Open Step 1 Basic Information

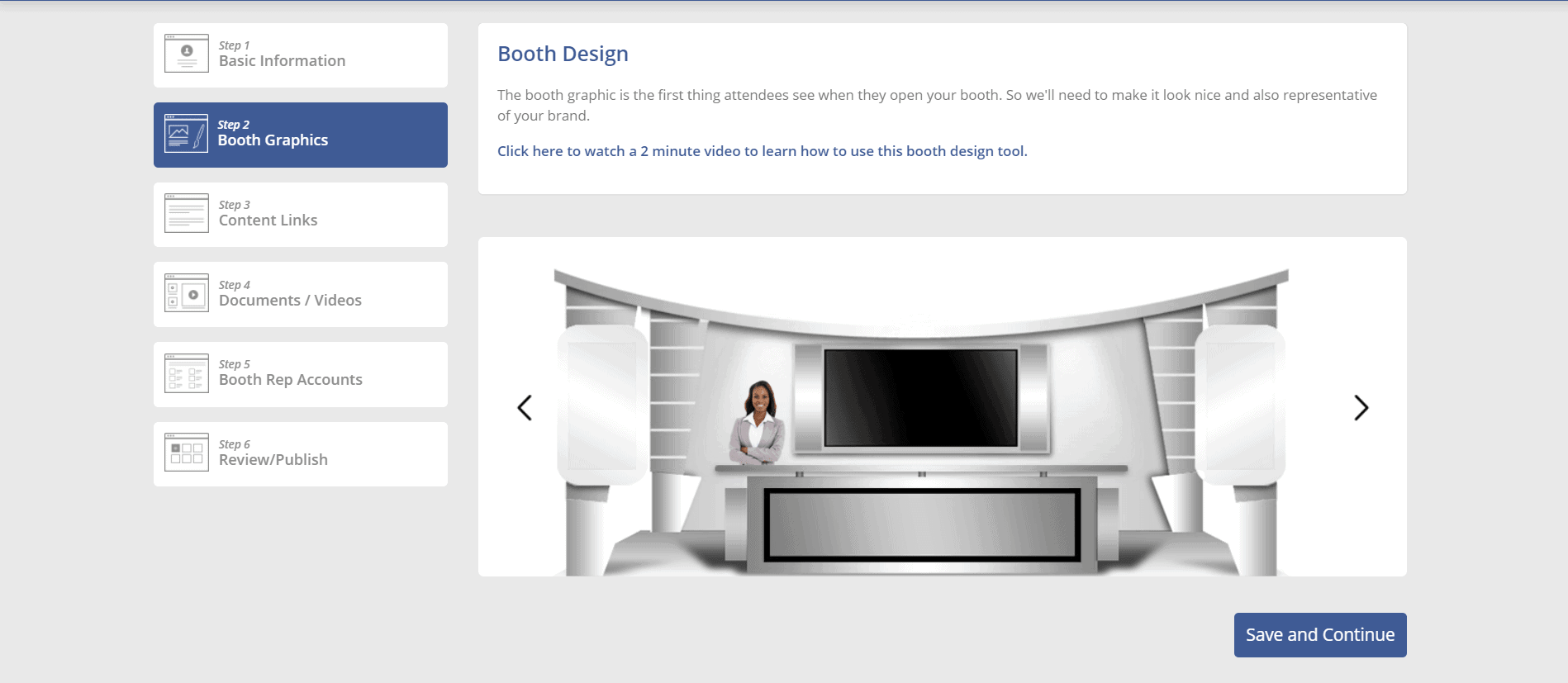click(x=301, y=55)
